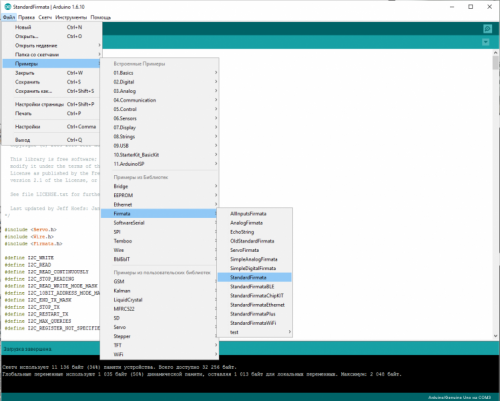
Task: Expand the EEPROM library examples
Action: coord(160,195)
